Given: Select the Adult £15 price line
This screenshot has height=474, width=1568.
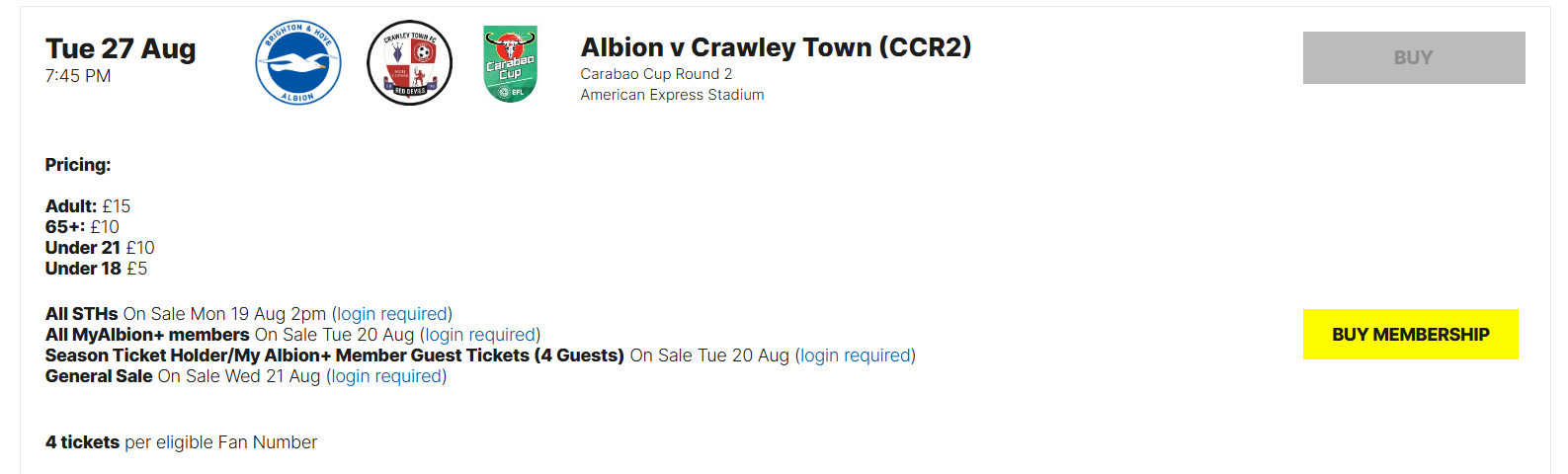Looking at the screenshot, I should pos(88,206).
